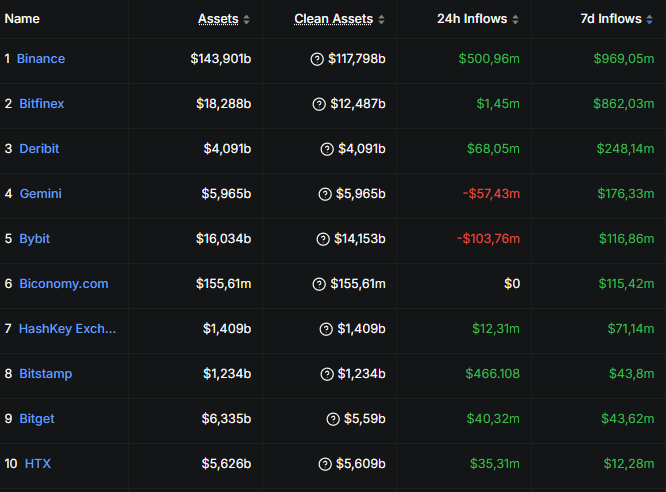666x492 pixels.
Task: Select Binance clean assets $117,798b
Action: point(357,59)
